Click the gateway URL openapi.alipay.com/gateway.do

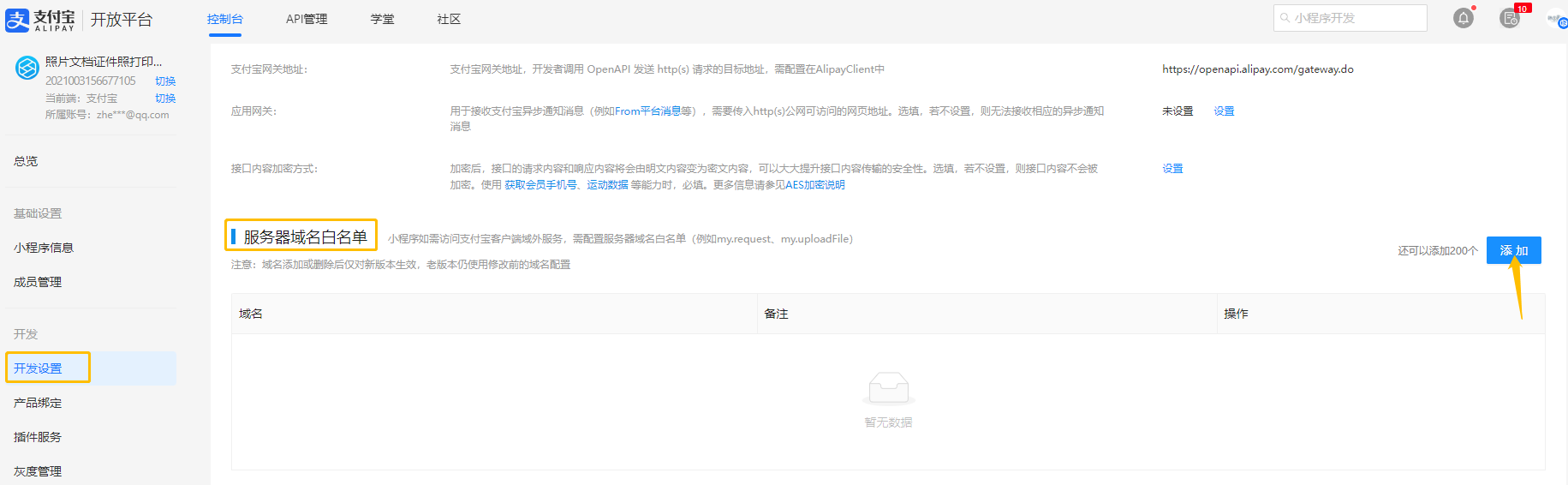[1257, 69]
